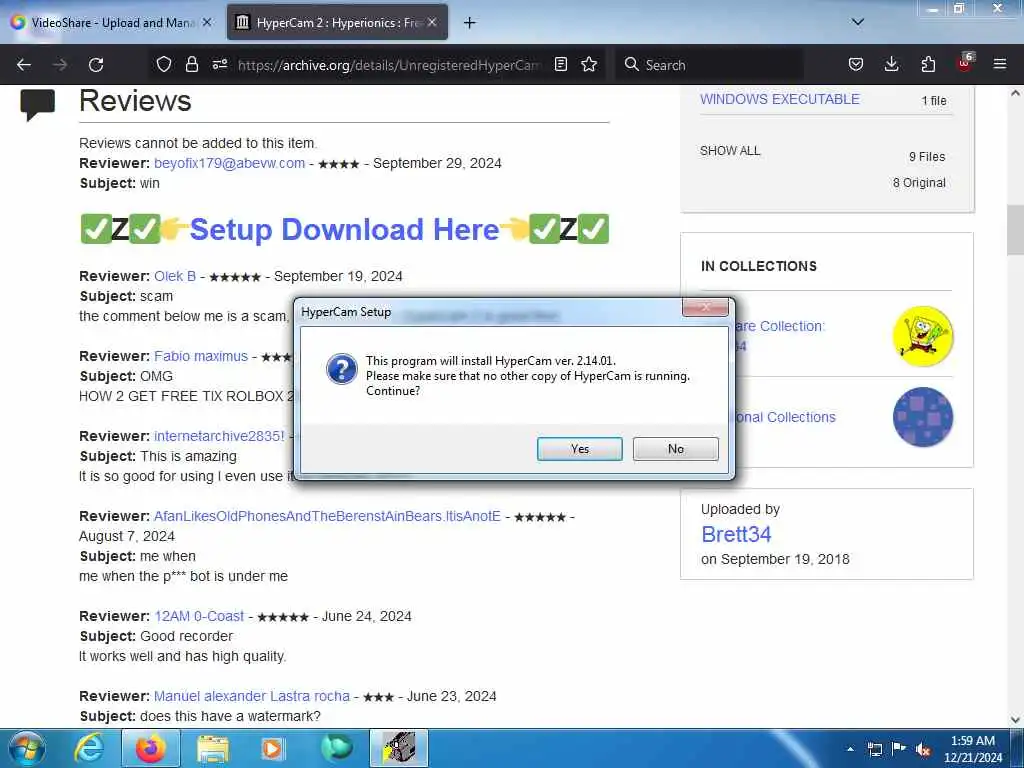This screenshot has width=1024, height=768.
Task: Click the green round taskbar app icon
Action: pos(336,748)
